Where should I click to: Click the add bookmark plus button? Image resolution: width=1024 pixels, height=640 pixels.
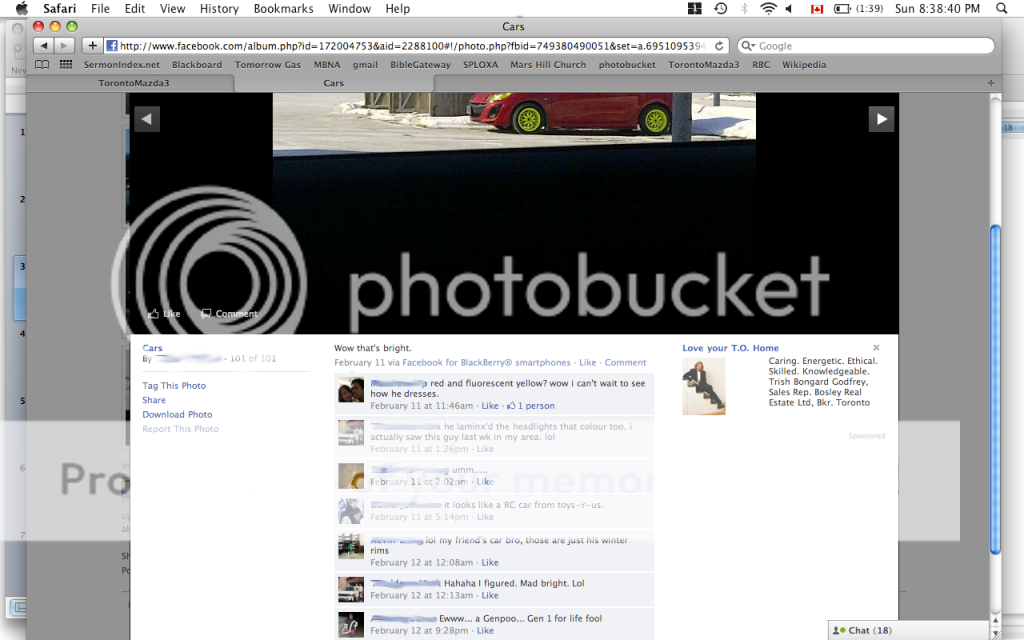92,46
